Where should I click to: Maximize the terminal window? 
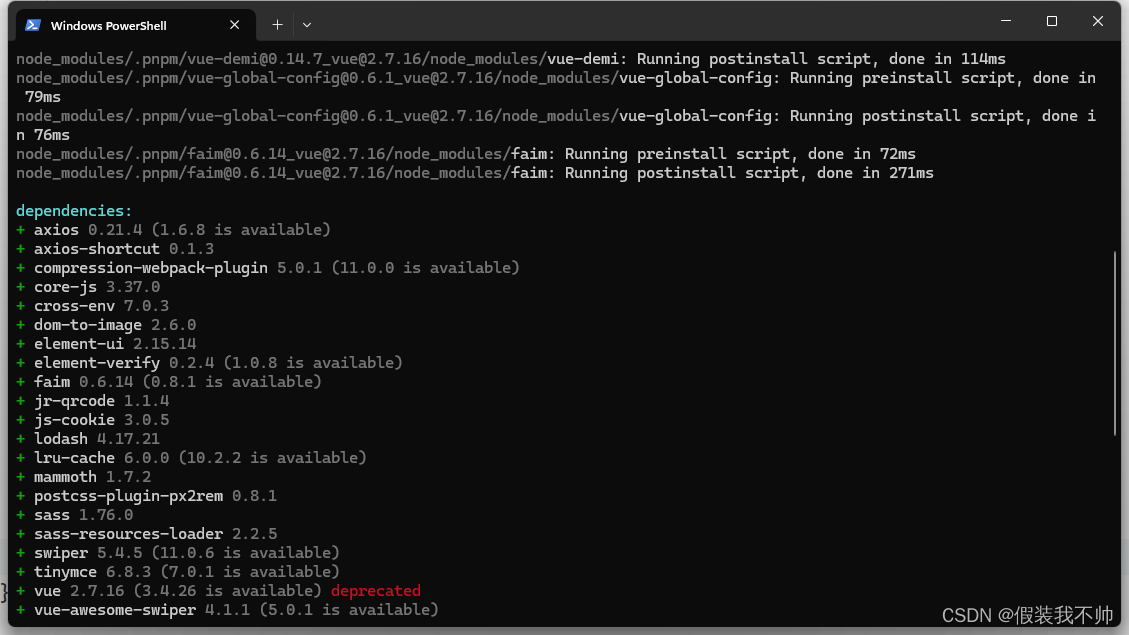pos(1052,21)
